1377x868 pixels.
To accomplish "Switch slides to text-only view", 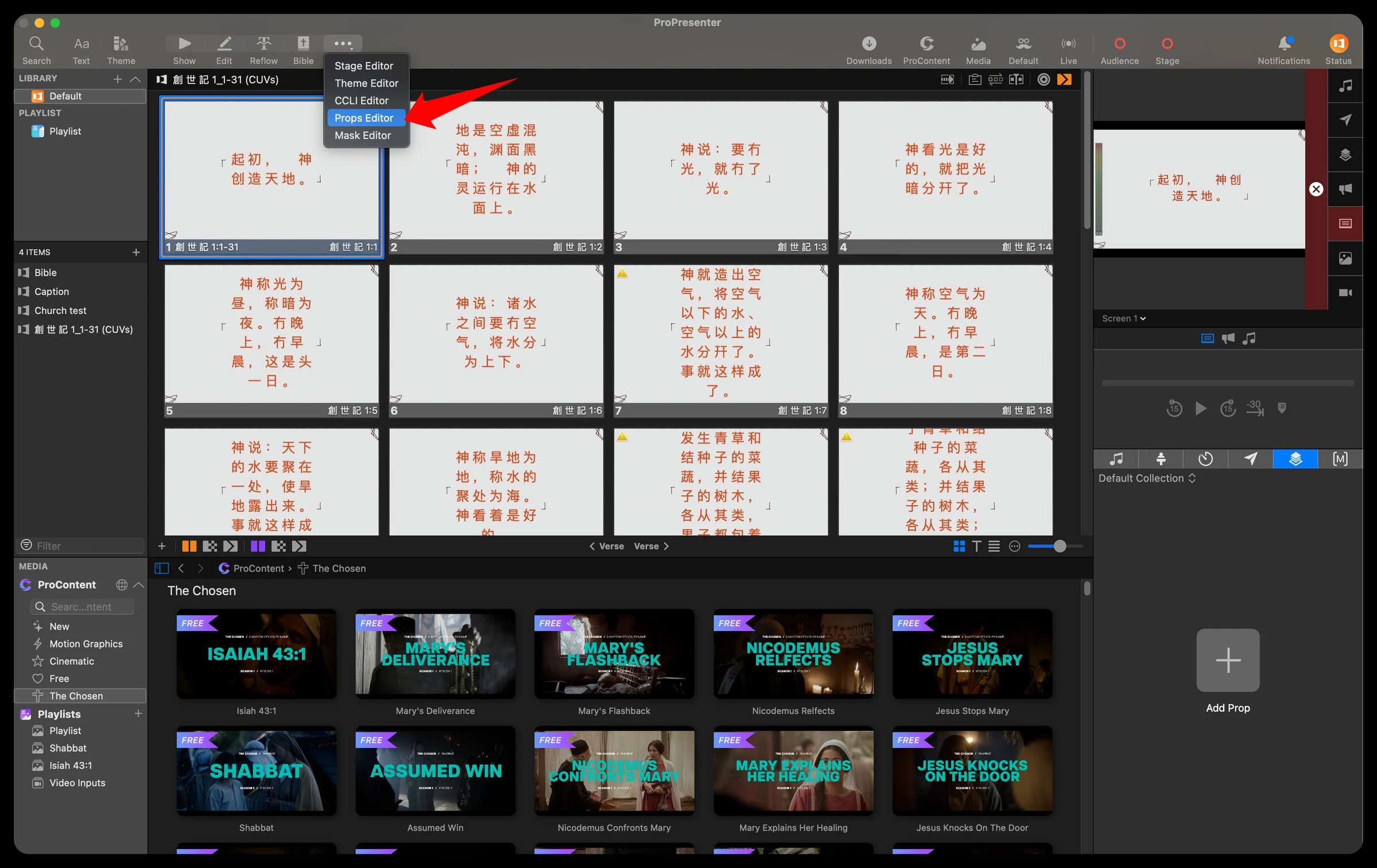I will click(976, 546).
